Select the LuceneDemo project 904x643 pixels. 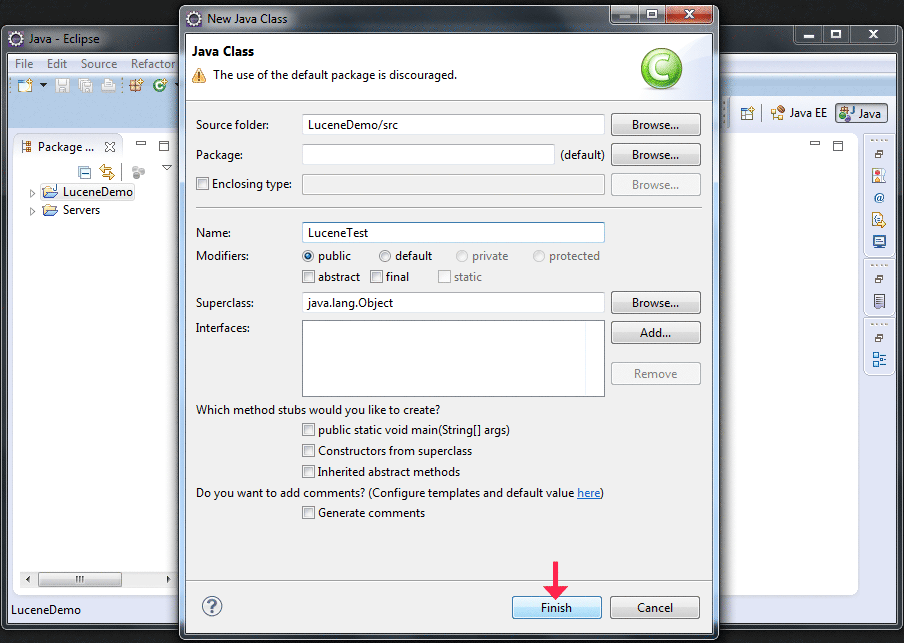87,192
